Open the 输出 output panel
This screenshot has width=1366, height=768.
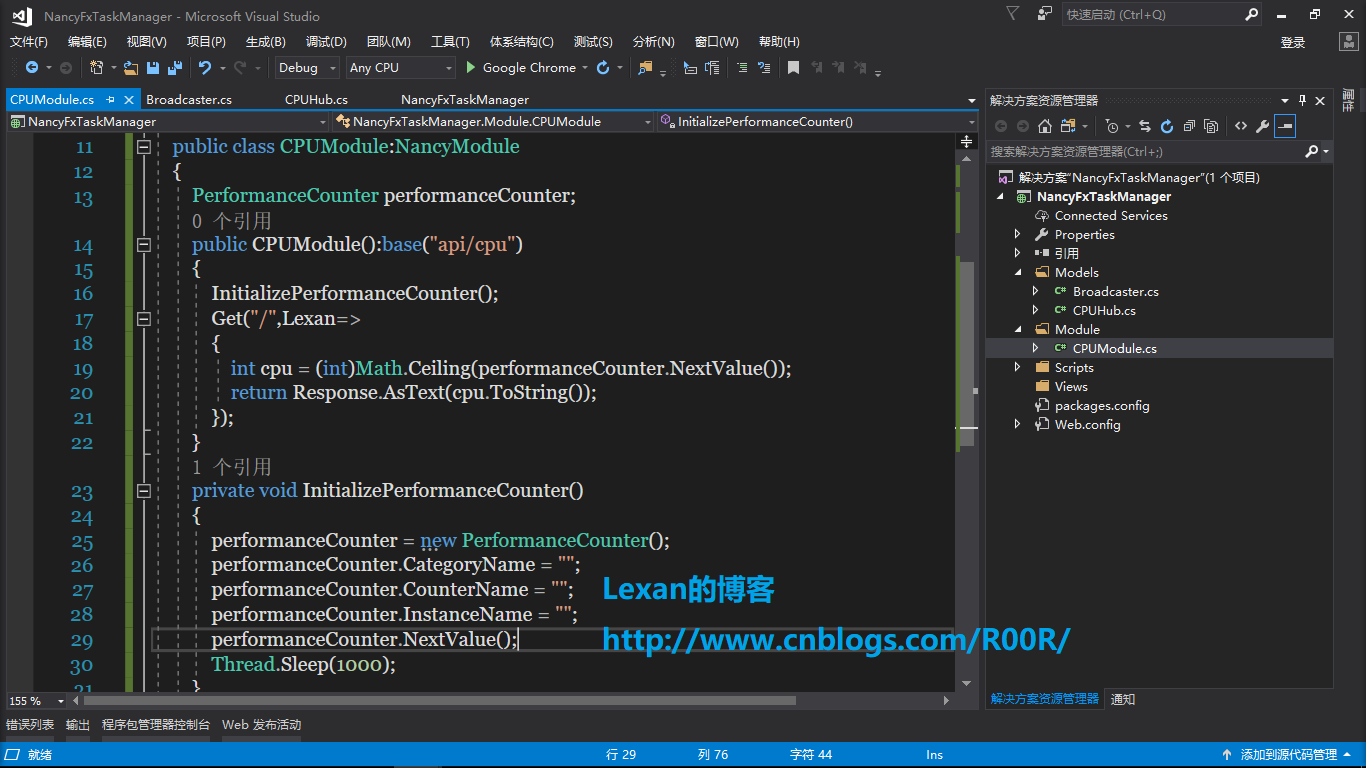78,725
